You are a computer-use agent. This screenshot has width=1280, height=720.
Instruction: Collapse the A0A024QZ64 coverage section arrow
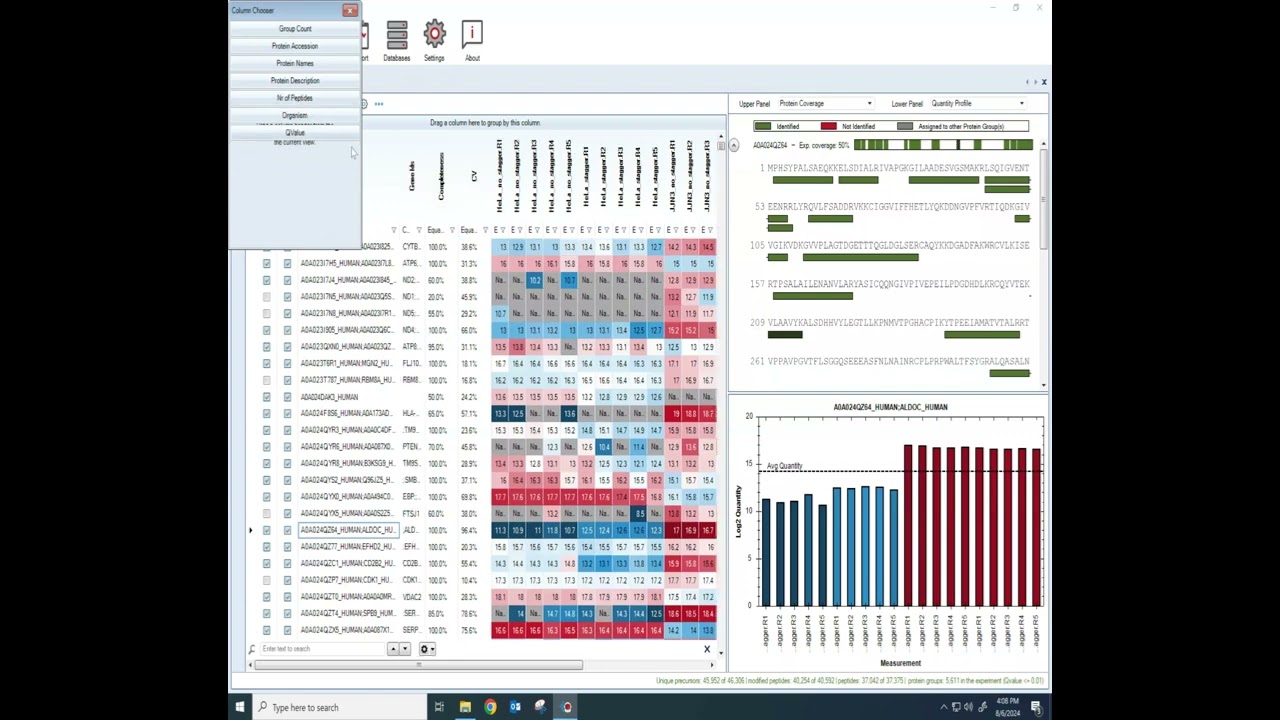[734, 146]
